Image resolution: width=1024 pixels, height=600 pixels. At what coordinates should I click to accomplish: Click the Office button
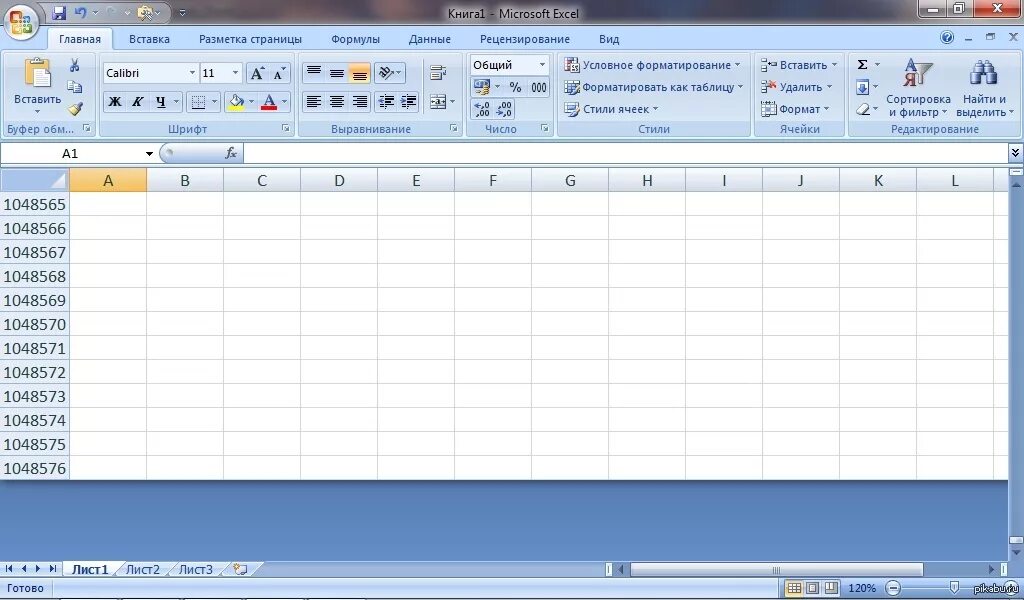coord(21,22)
